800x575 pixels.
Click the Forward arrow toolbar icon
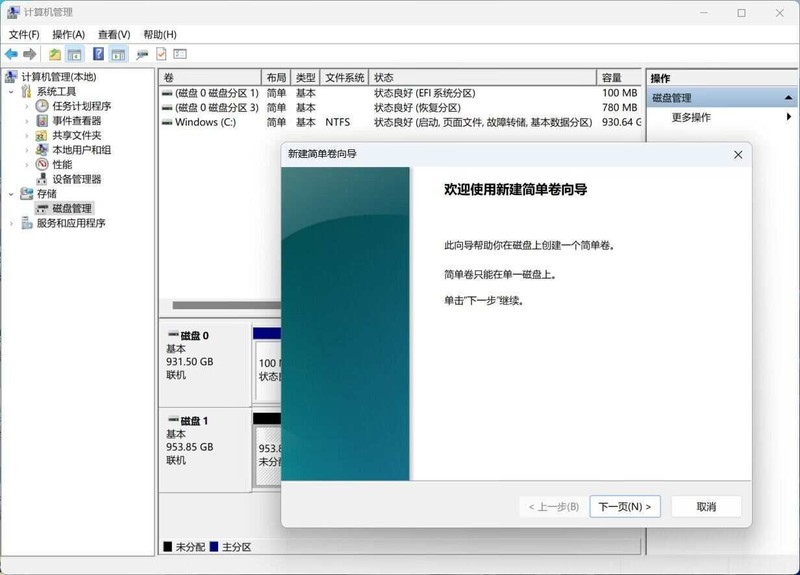tap(30, 54)
